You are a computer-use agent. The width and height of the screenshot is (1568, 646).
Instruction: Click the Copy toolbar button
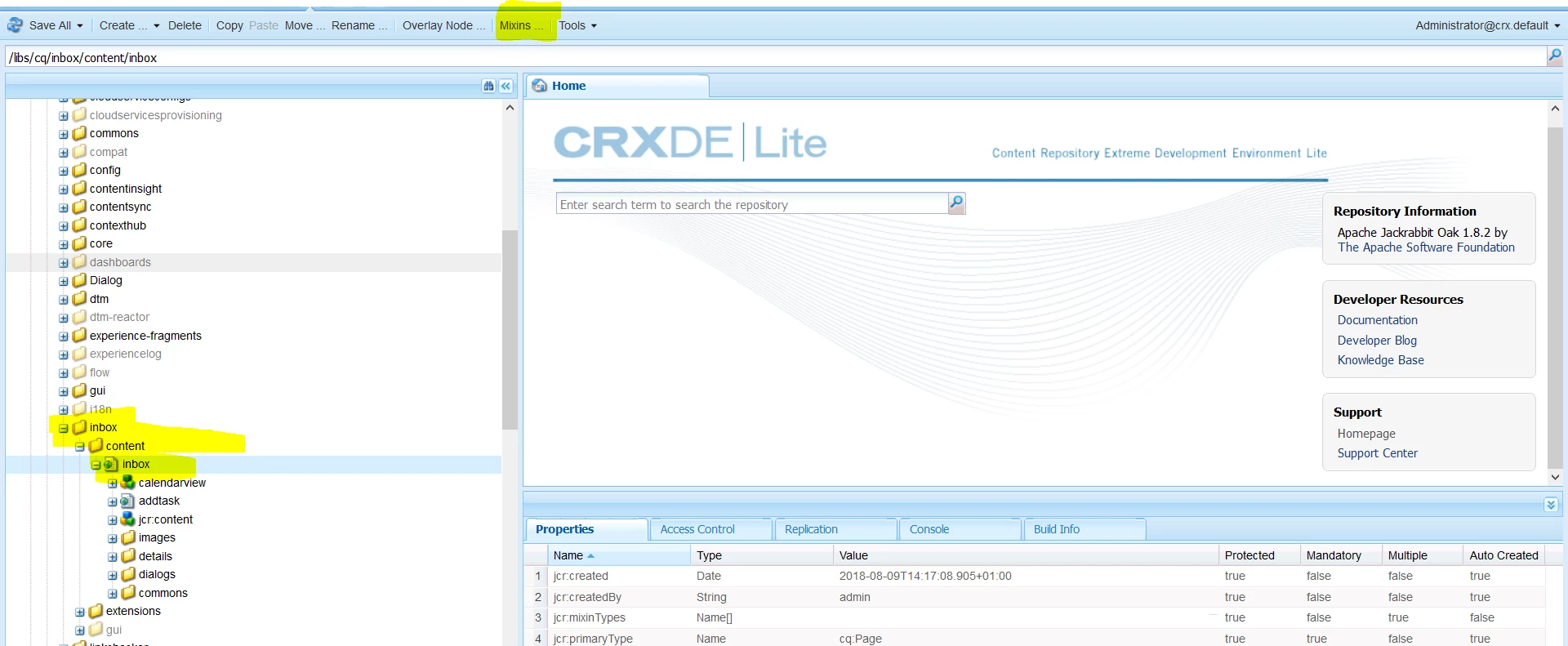coord(229,25)
